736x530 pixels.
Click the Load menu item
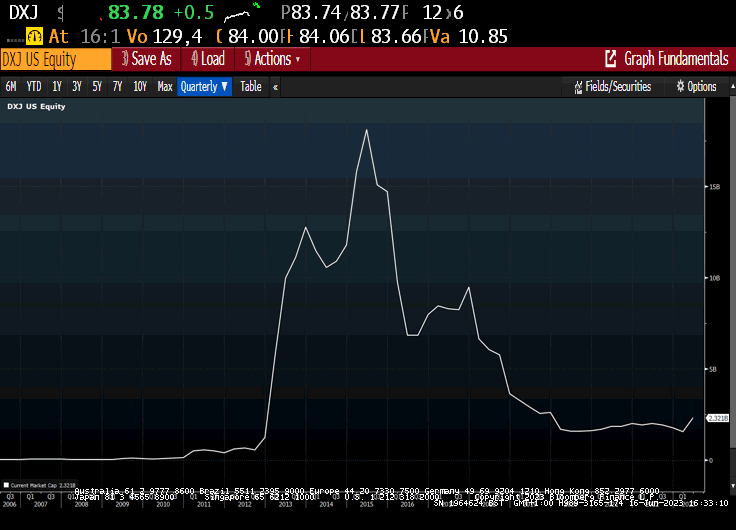(208, 59)
